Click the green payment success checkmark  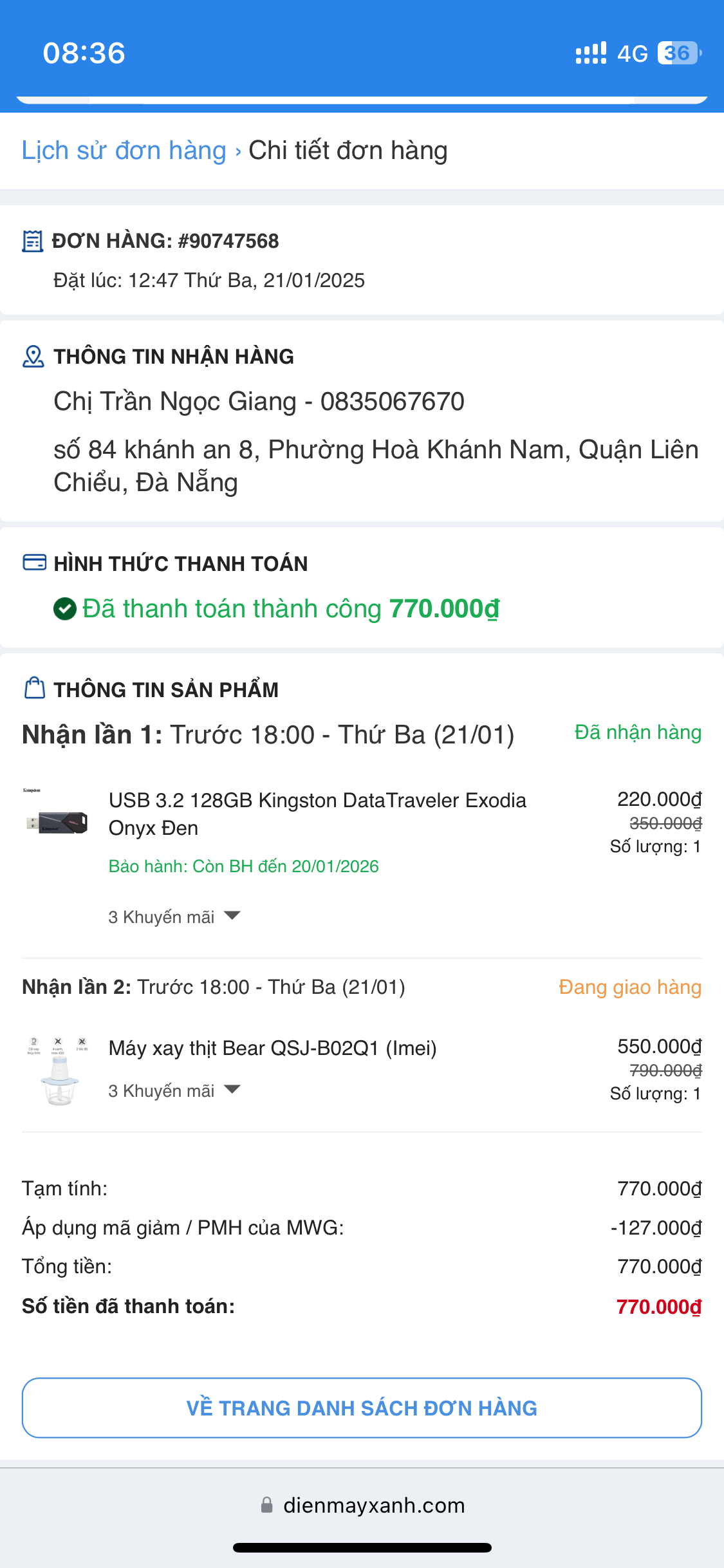coord(65,608)
